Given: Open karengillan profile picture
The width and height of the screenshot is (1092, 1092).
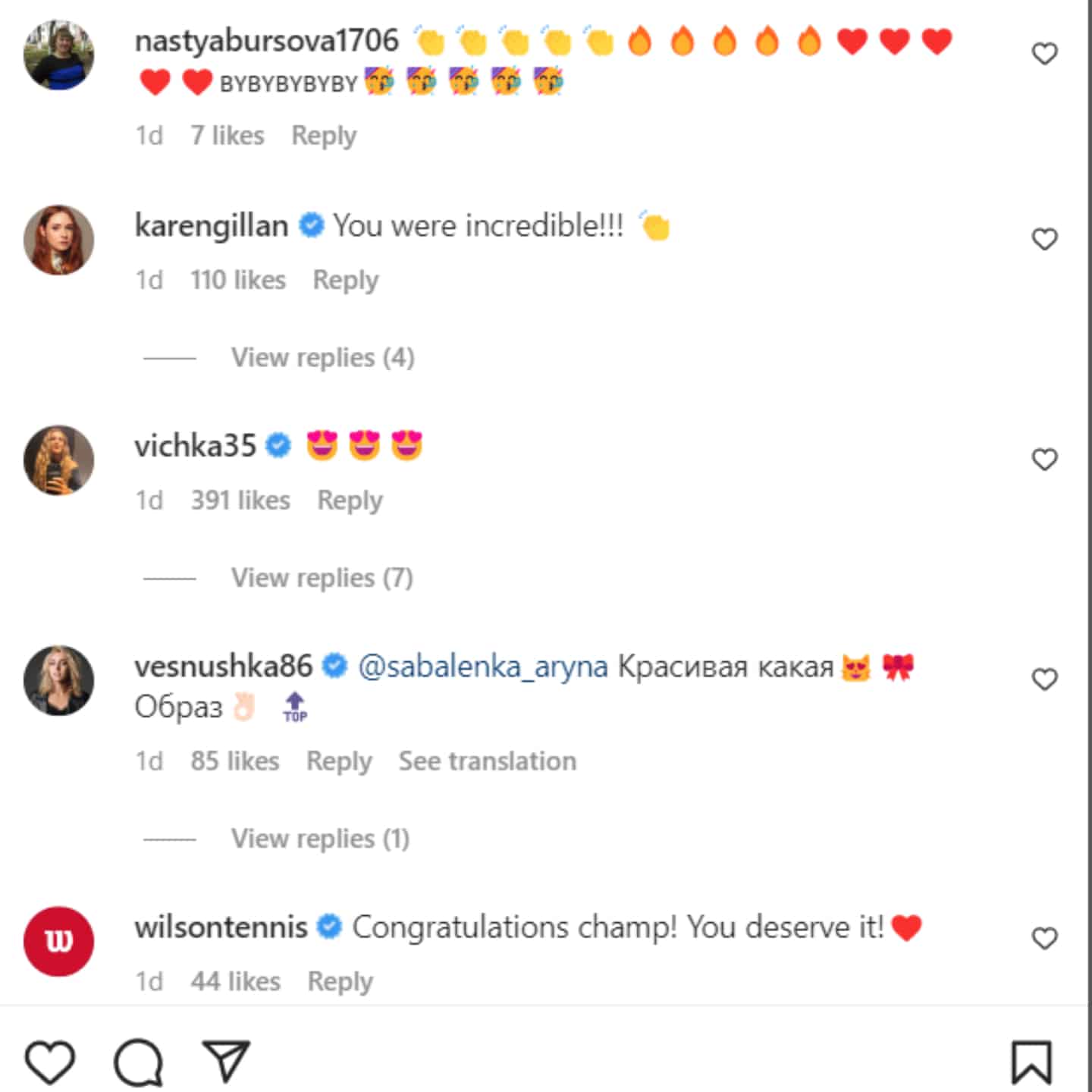Looking at the screenshot, I should tap(59, 240).
